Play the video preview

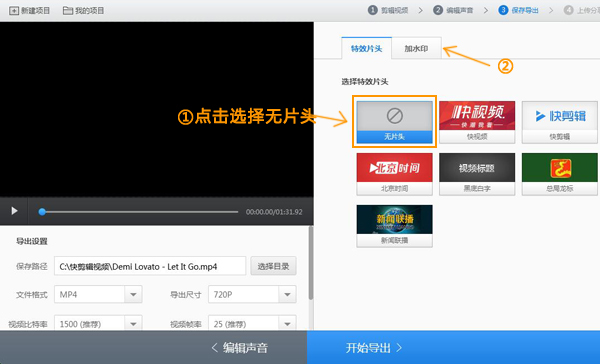click(14, 211)
